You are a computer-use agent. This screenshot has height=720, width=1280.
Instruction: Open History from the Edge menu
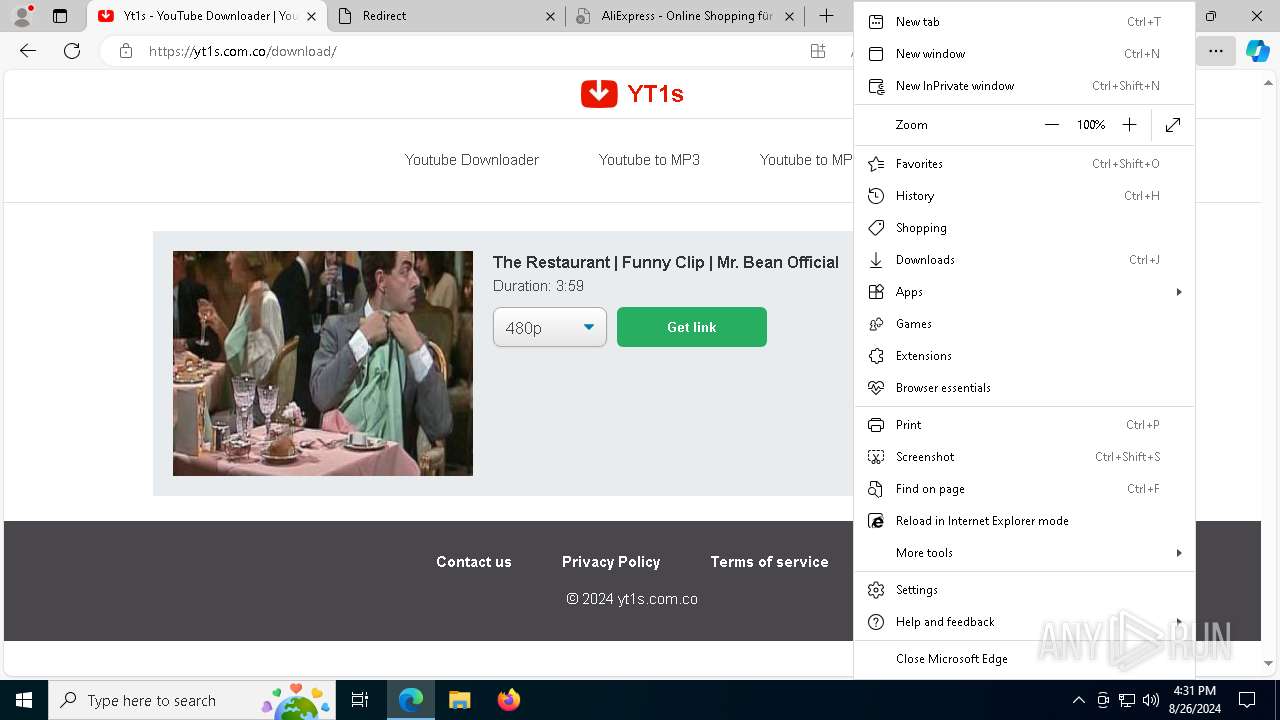pyautogui.click(x=1024, y=196)
